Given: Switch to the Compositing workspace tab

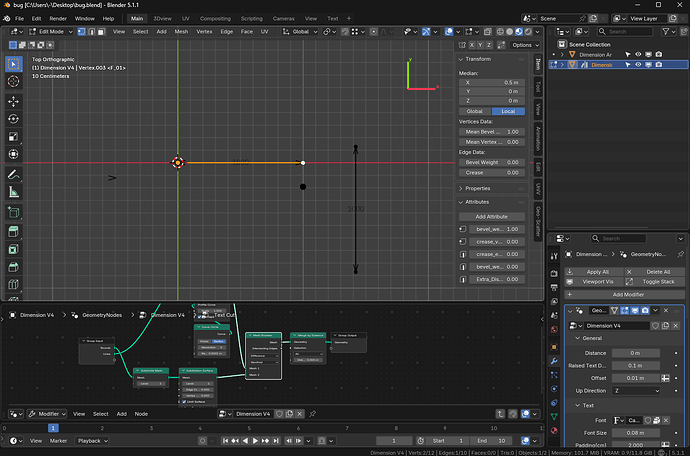Looking at the screenshot, I should [215, 18].
